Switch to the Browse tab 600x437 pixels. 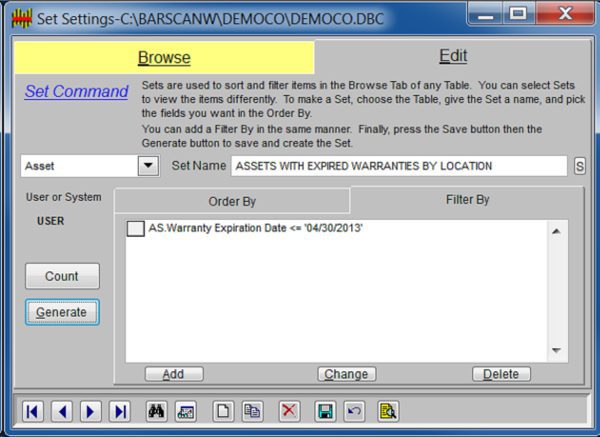click(x=164, y=57)
